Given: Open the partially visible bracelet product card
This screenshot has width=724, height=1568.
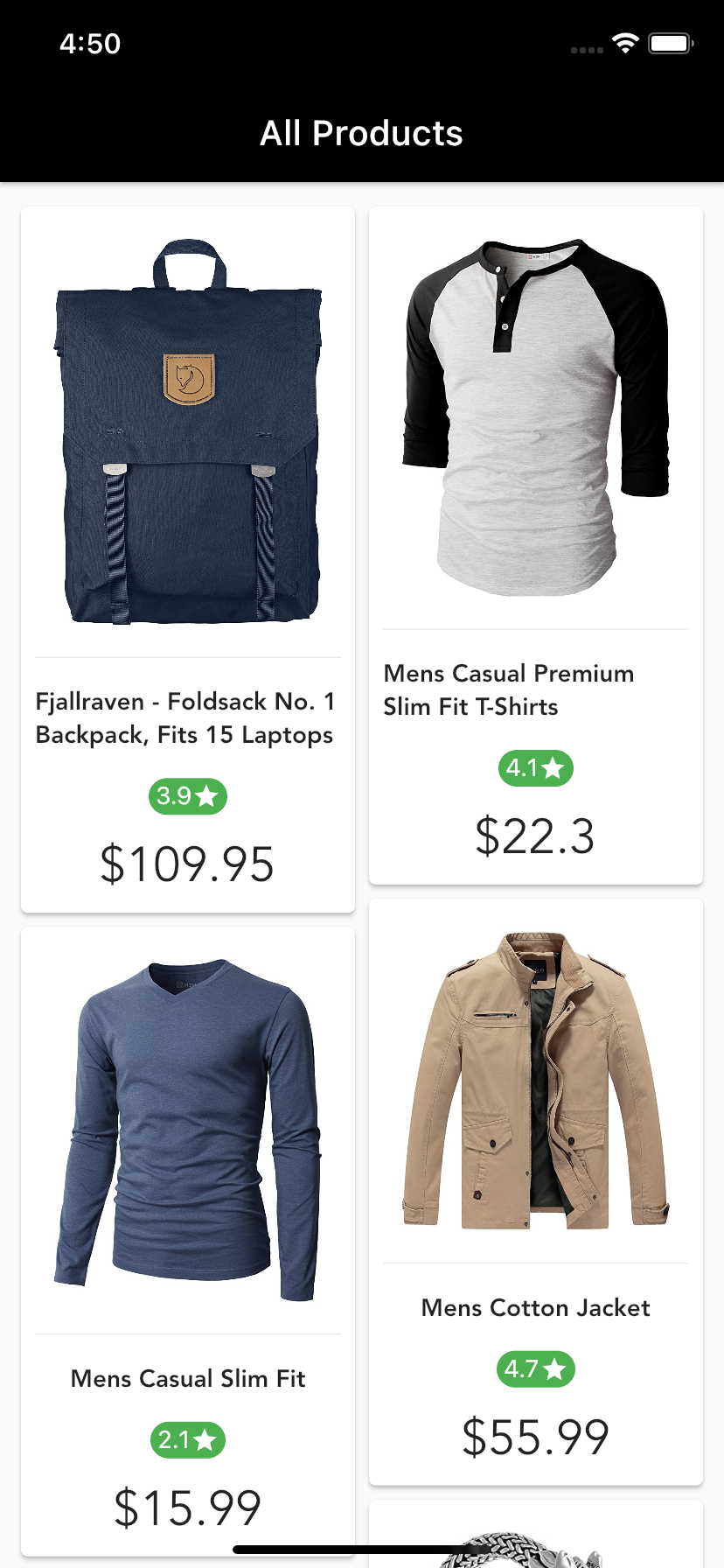Looking at the screenshot, I should pyautogui.click(x=536, y=1534).
